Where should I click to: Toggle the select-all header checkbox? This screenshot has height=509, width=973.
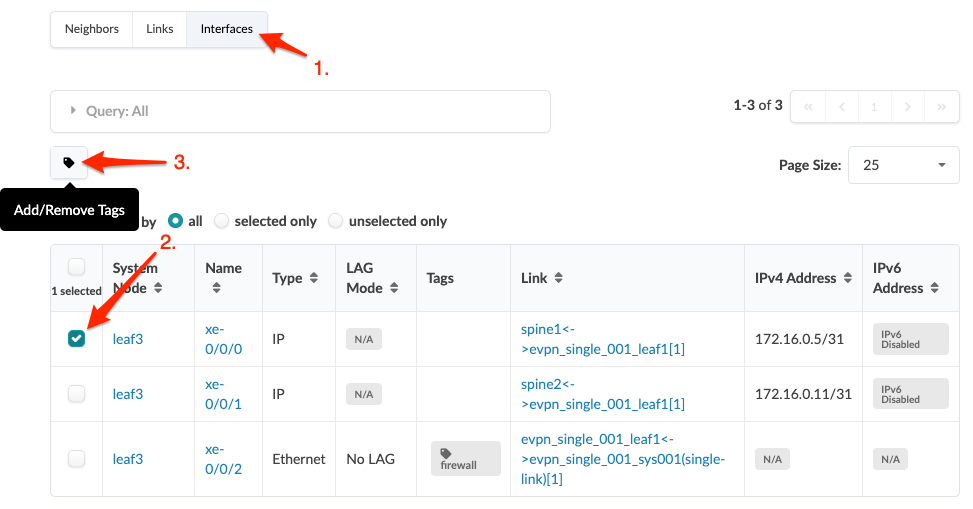77,267
